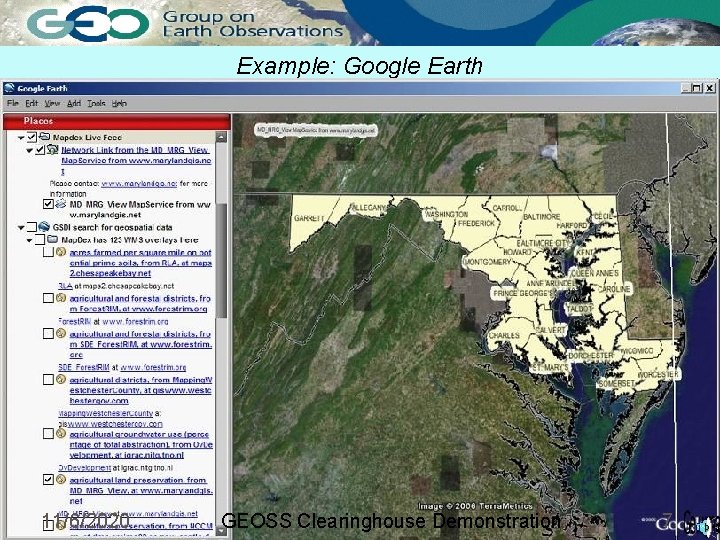This screenshot has height=540, width=720.
Task: Click PRINCE GEORGE'S county label
Action: (523, 293)
